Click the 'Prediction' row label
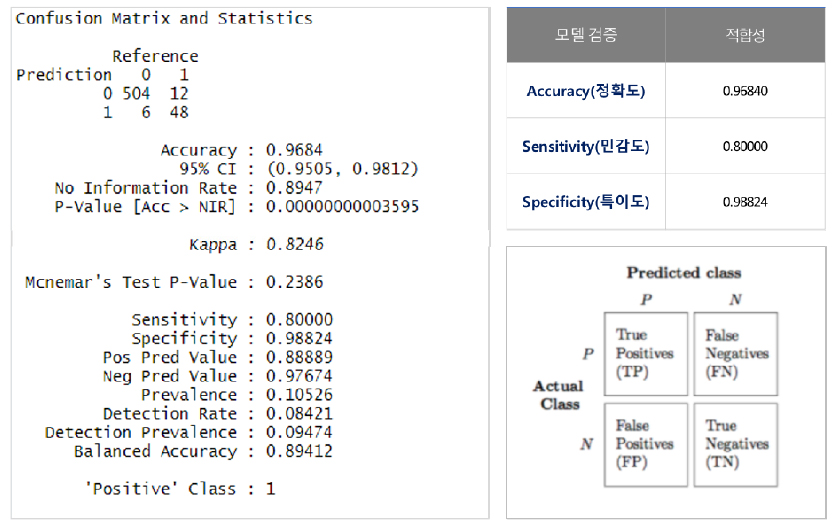 point(64,75)
